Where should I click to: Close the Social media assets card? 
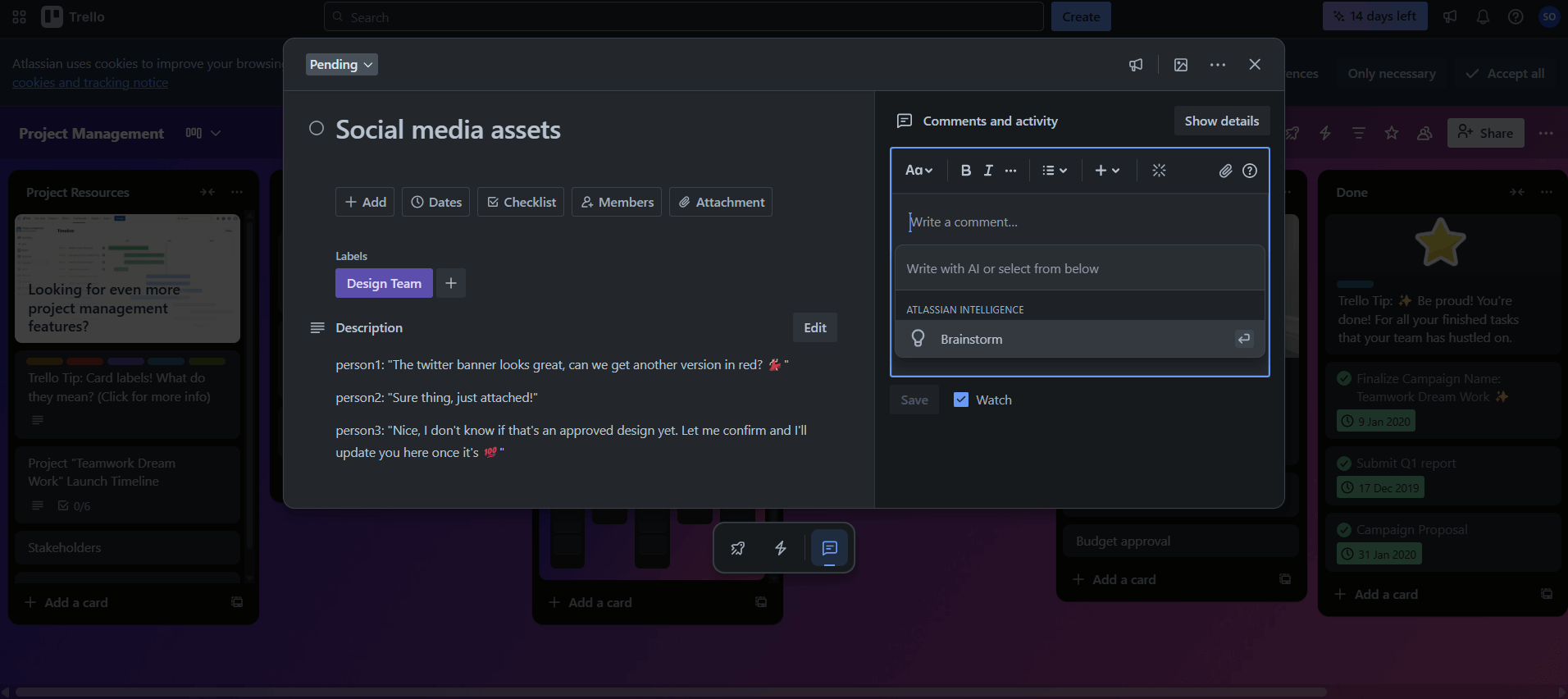(x=1255, y=65)
